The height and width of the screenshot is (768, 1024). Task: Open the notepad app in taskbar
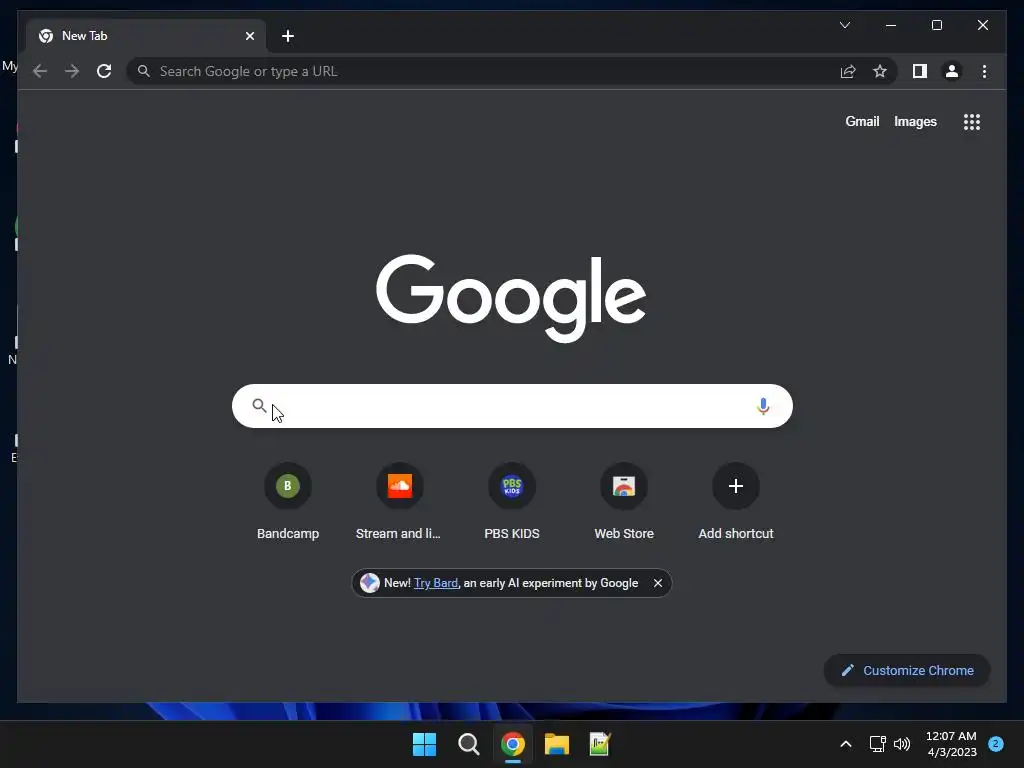[x=600, y=744]
